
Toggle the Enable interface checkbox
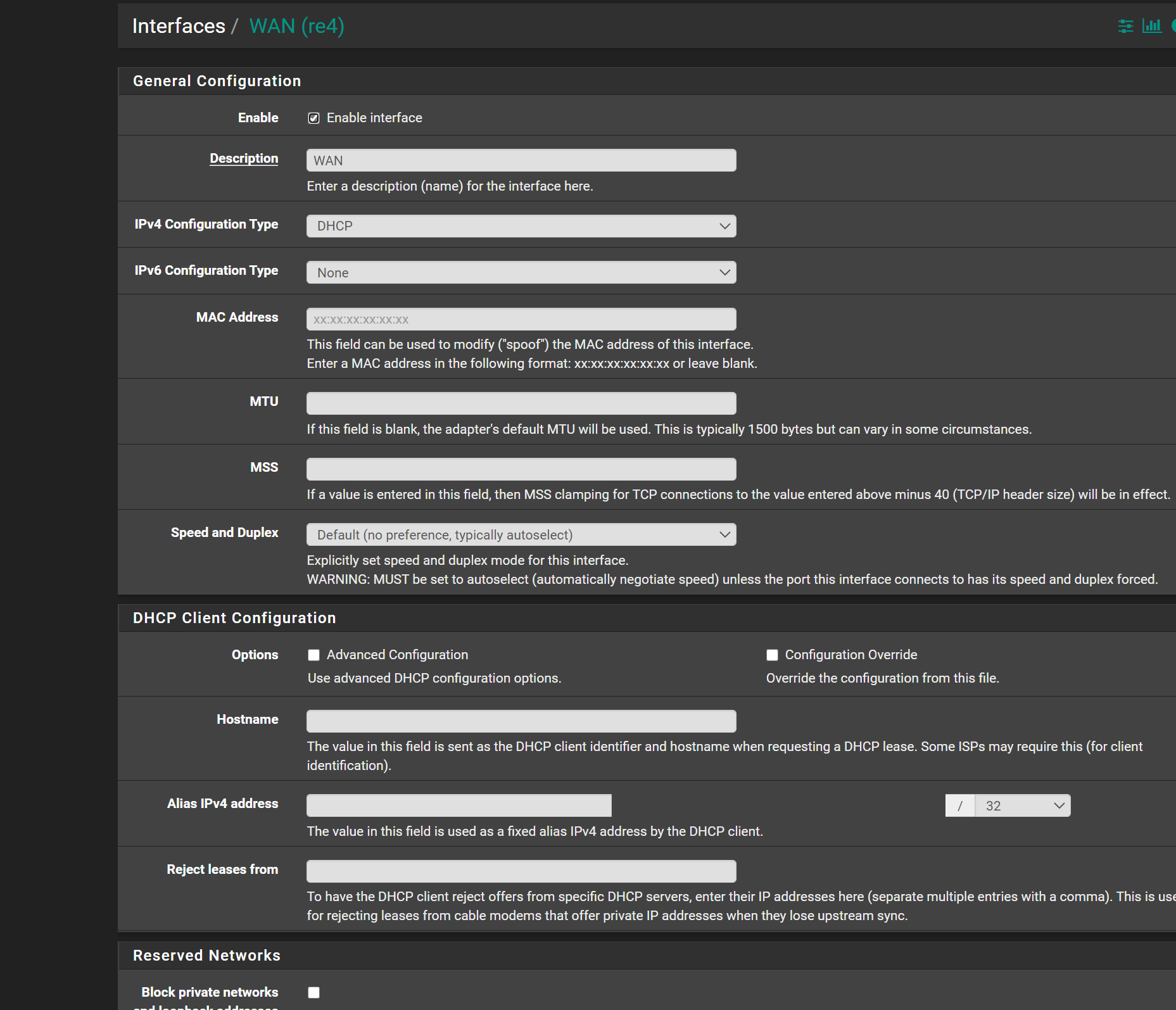[x=313, y=118]
